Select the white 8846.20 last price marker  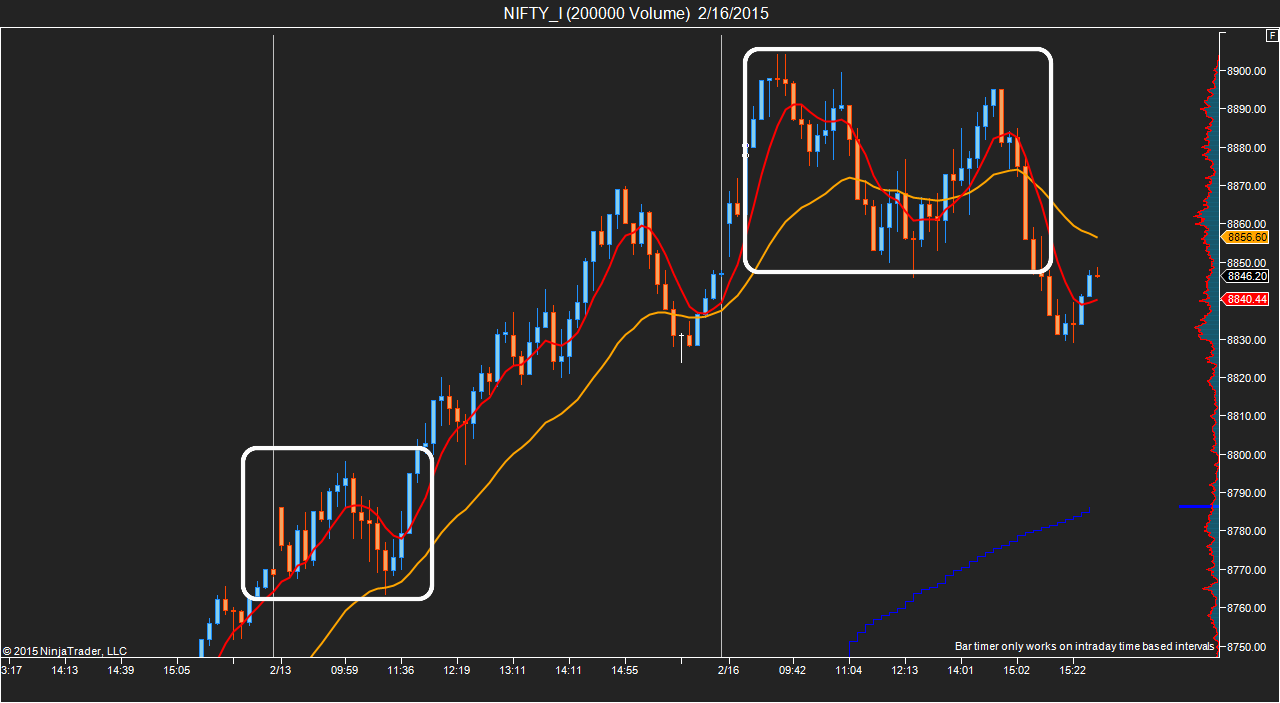tap(1248, 276)
